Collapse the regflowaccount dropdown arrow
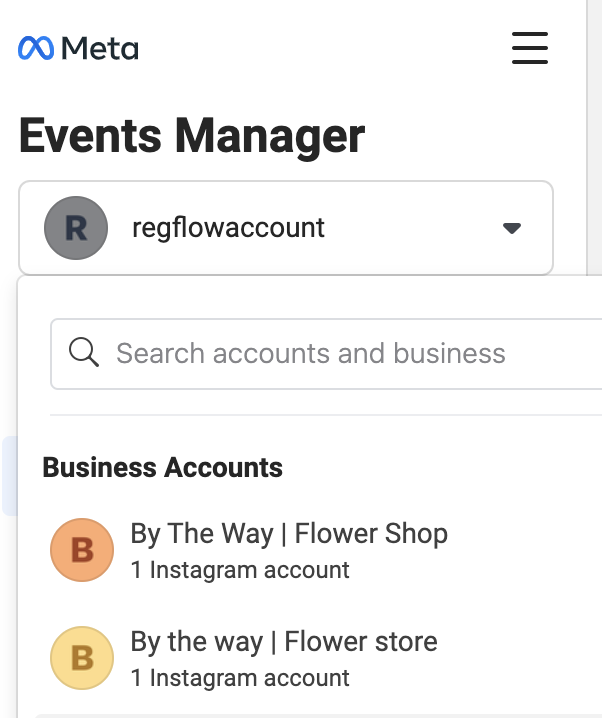The height and width of the screenshot is (718, 602). tap(511, 228)
